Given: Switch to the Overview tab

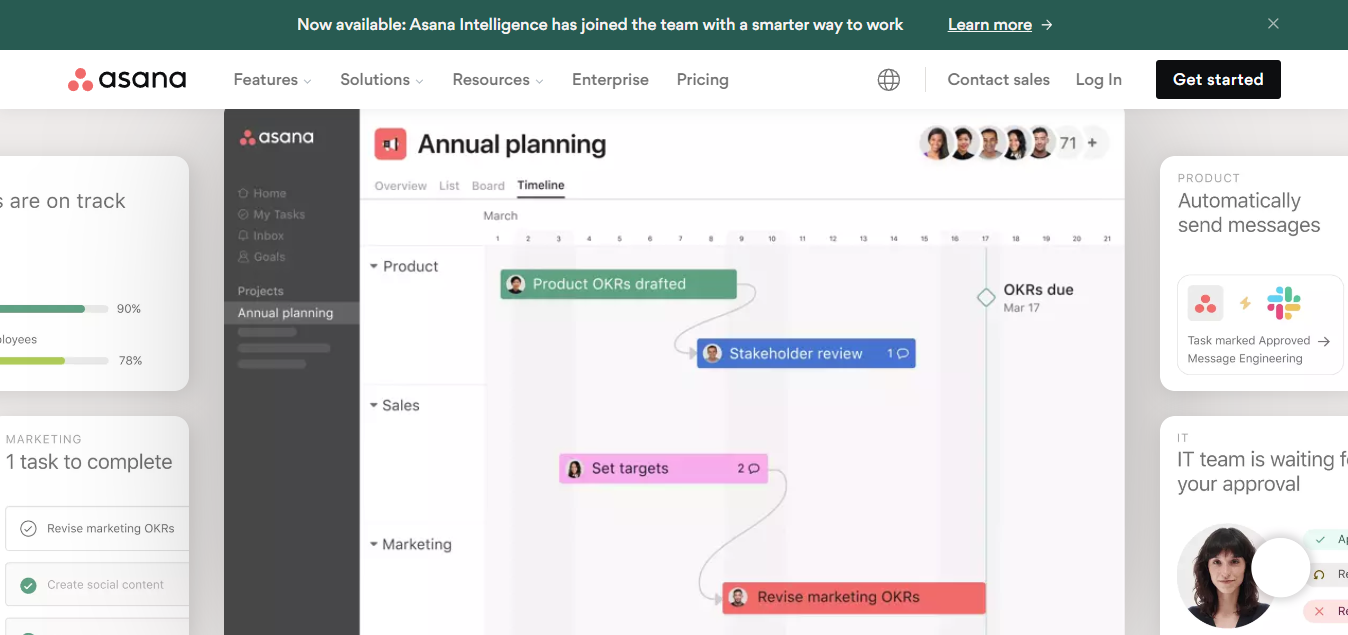Looking at the screenshot, I should click(400, 186).
